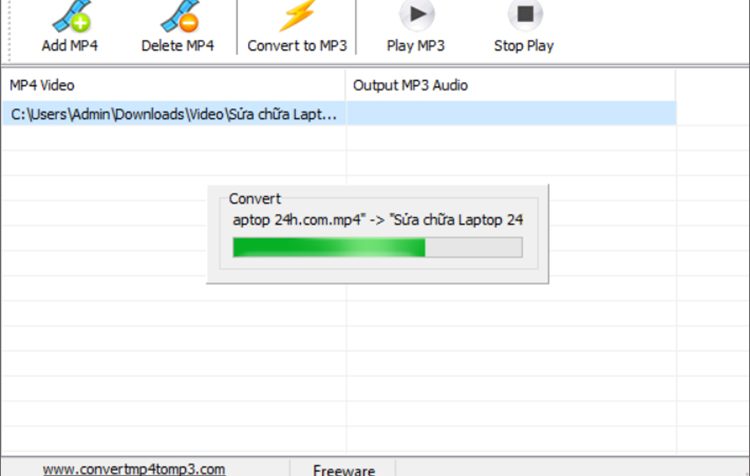750x476 pixels.
Task: Click the conversion filename text in the dialog
Action: pyautogui.click(x=377, y=220)
